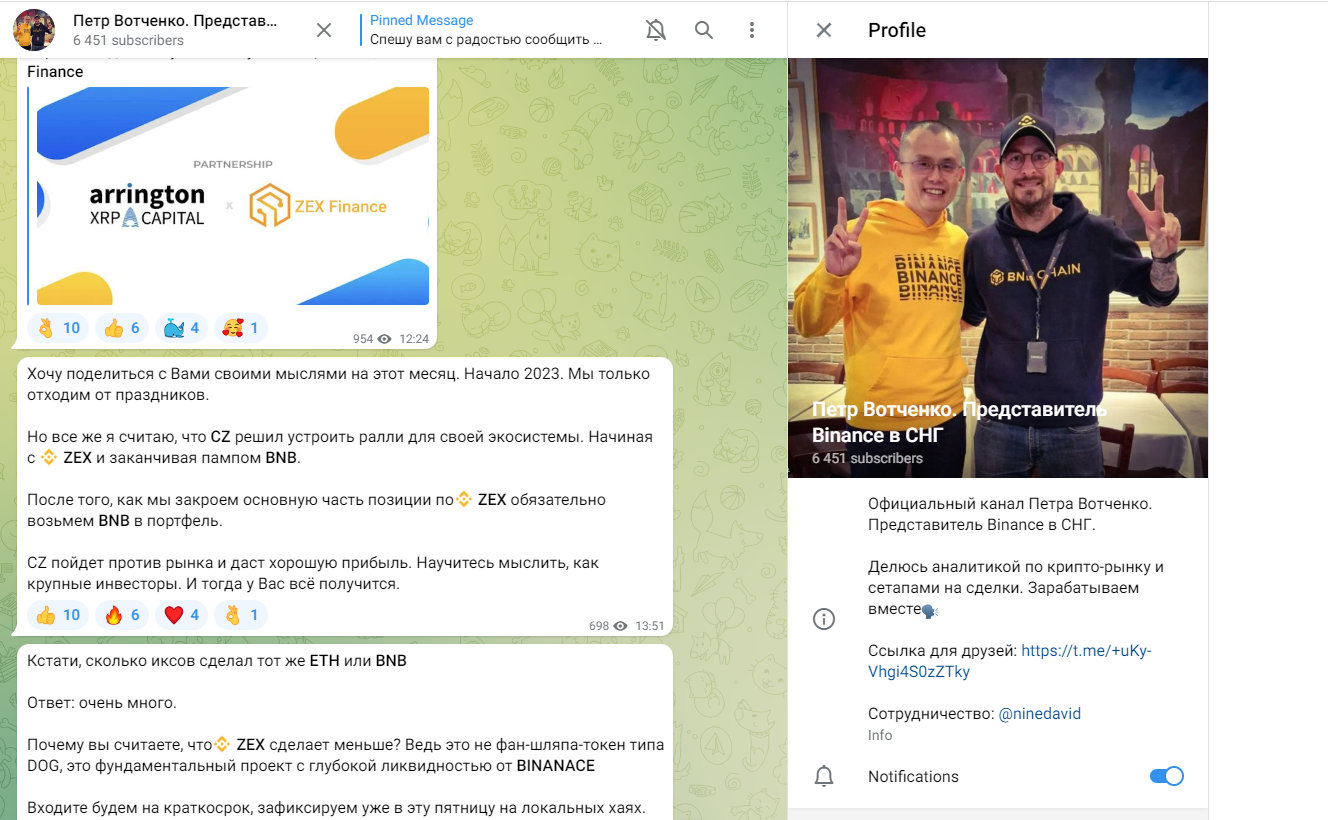Viewport: 1328px width, 820px height.
Task: Close the pinned message bar with the X
Action: coord(324,30)
